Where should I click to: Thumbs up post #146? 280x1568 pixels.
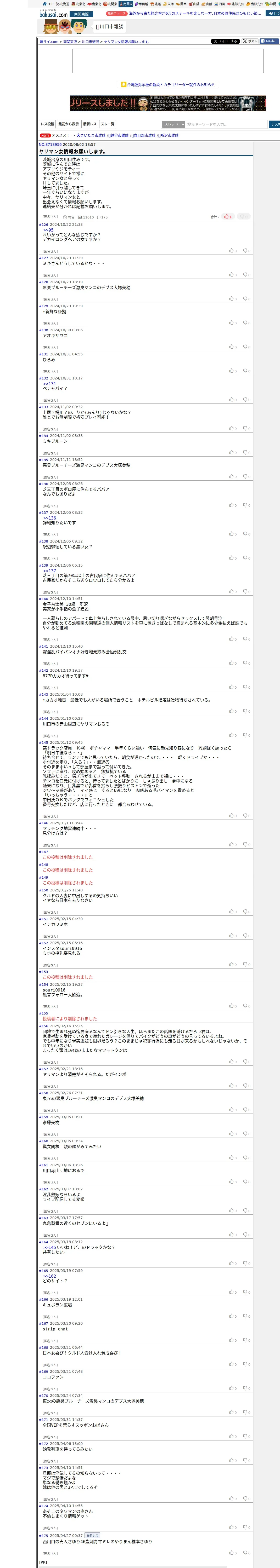pyautogui.click(x=233, y=844)
